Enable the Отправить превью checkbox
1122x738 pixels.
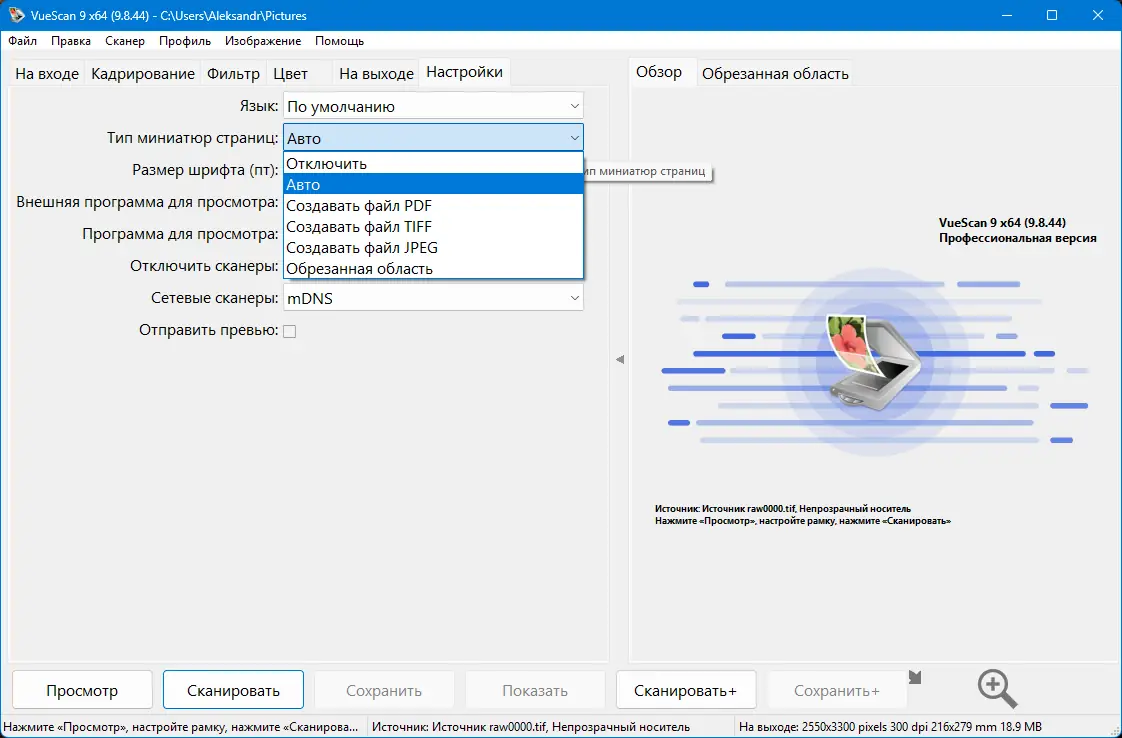289,330
